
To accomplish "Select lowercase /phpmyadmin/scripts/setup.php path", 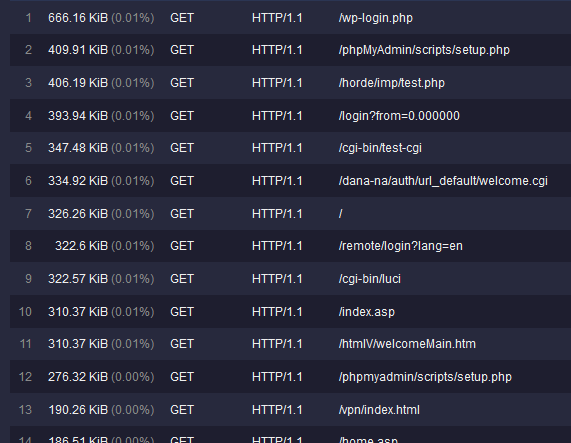I will (425, 377).
